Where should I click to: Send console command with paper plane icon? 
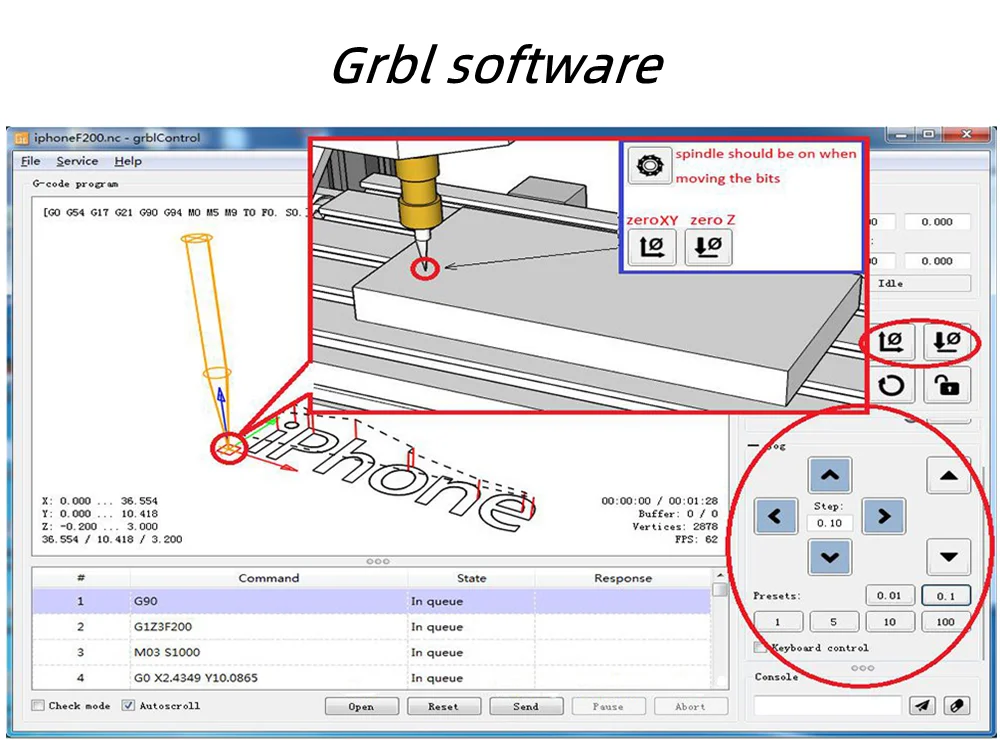coord(922,705)
